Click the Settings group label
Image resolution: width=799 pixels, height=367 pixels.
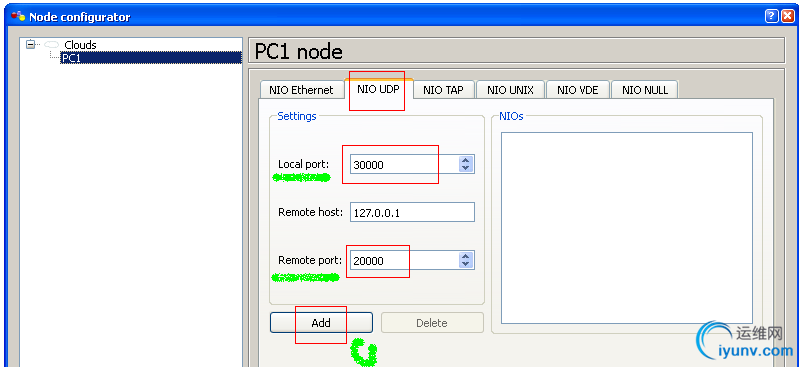click(297, 116)
